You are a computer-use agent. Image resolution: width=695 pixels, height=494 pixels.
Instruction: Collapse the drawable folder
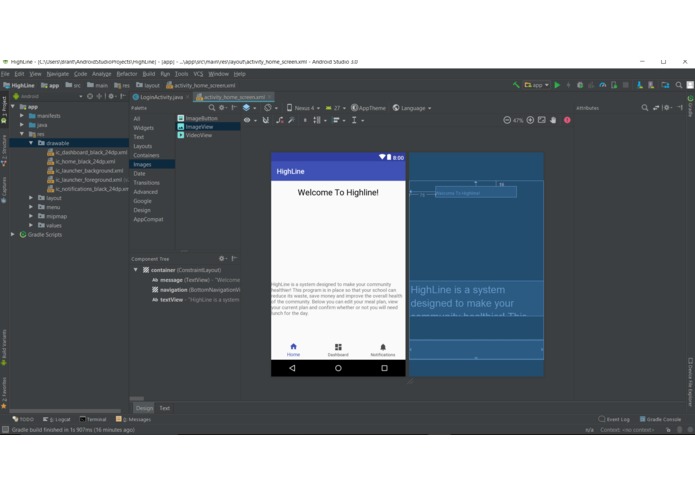tap(31, 143)
